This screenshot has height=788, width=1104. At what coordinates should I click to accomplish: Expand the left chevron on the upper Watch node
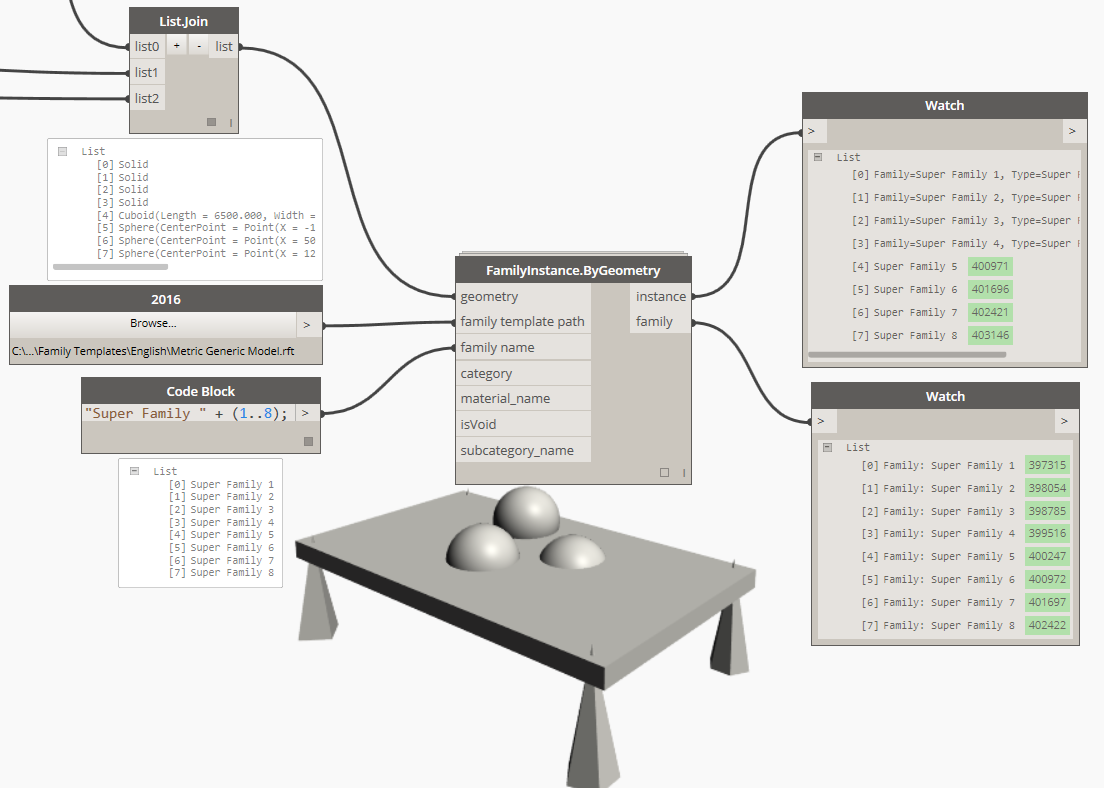[812, 130]
